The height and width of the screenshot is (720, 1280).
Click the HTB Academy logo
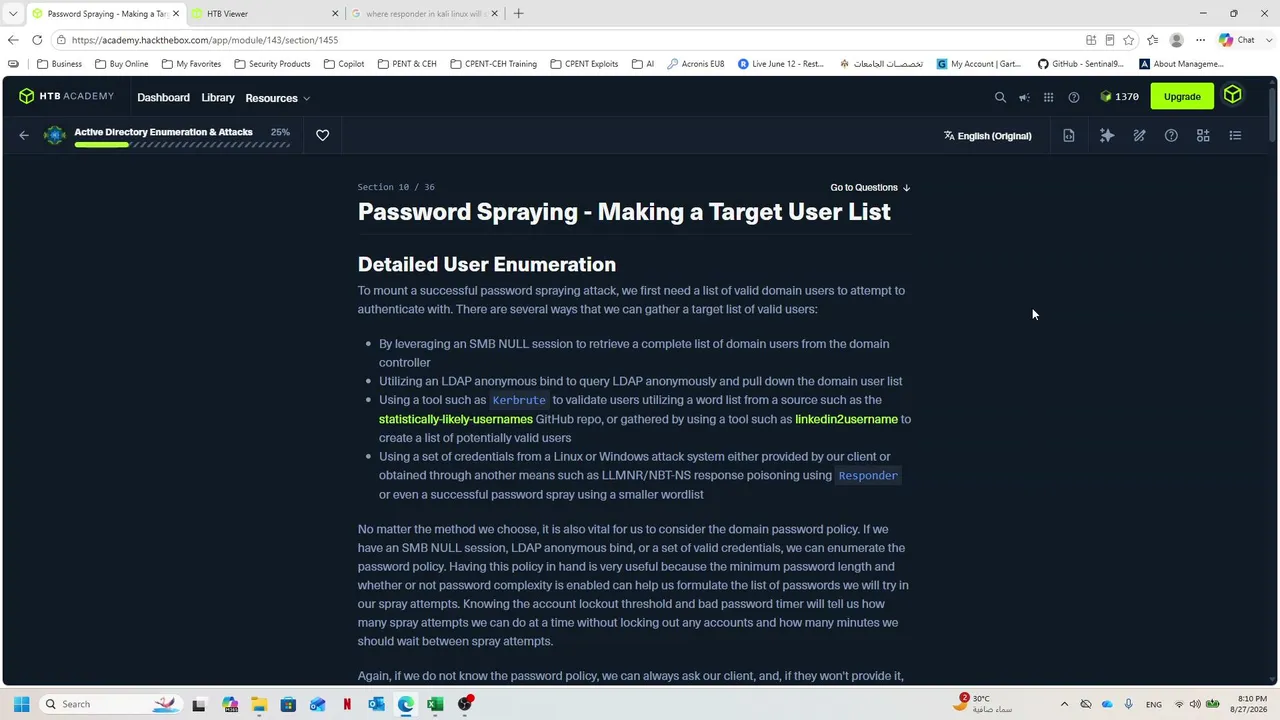(x=66, y=97)
